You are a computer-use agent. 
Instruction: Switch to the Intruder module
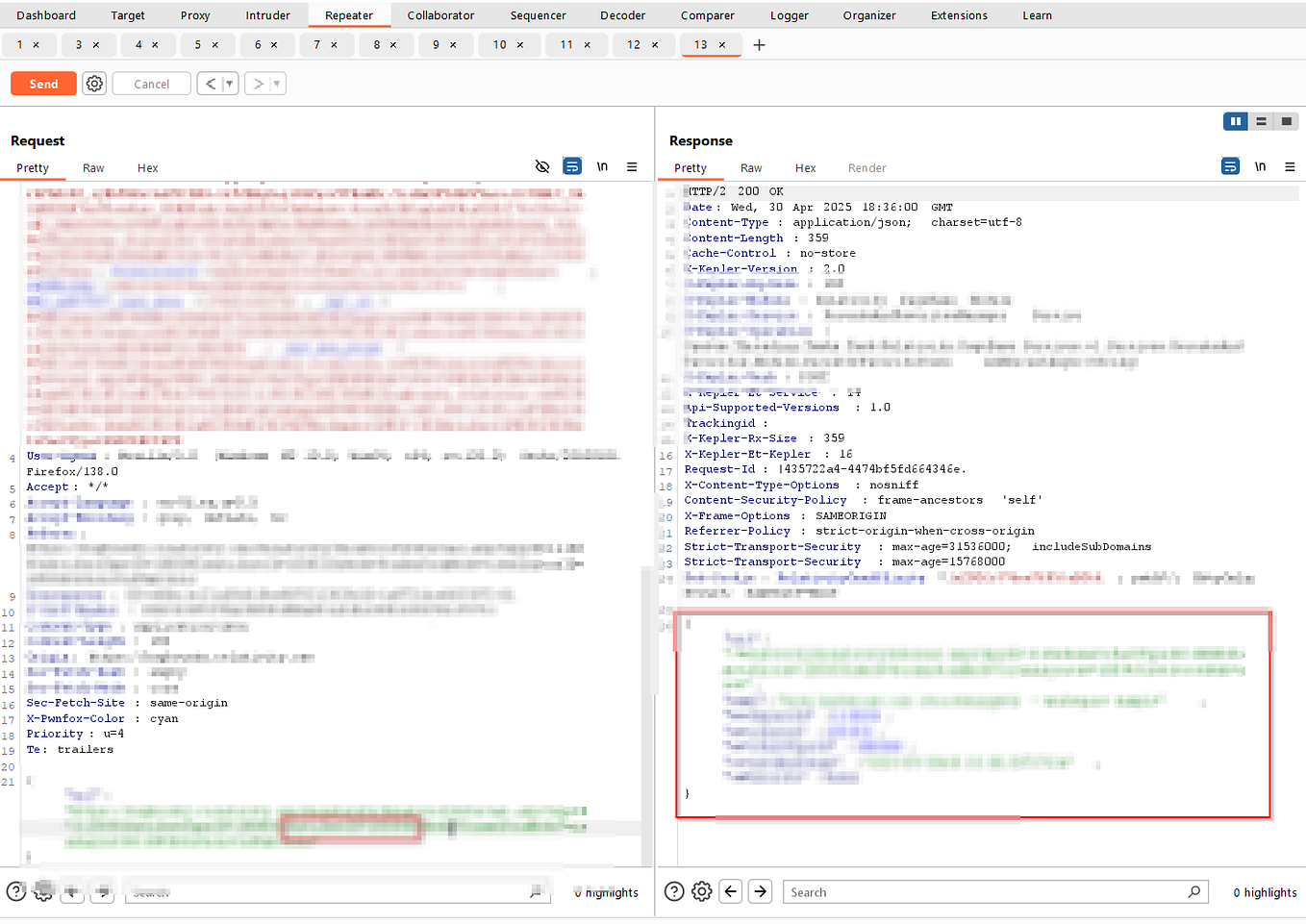point(267,14)
